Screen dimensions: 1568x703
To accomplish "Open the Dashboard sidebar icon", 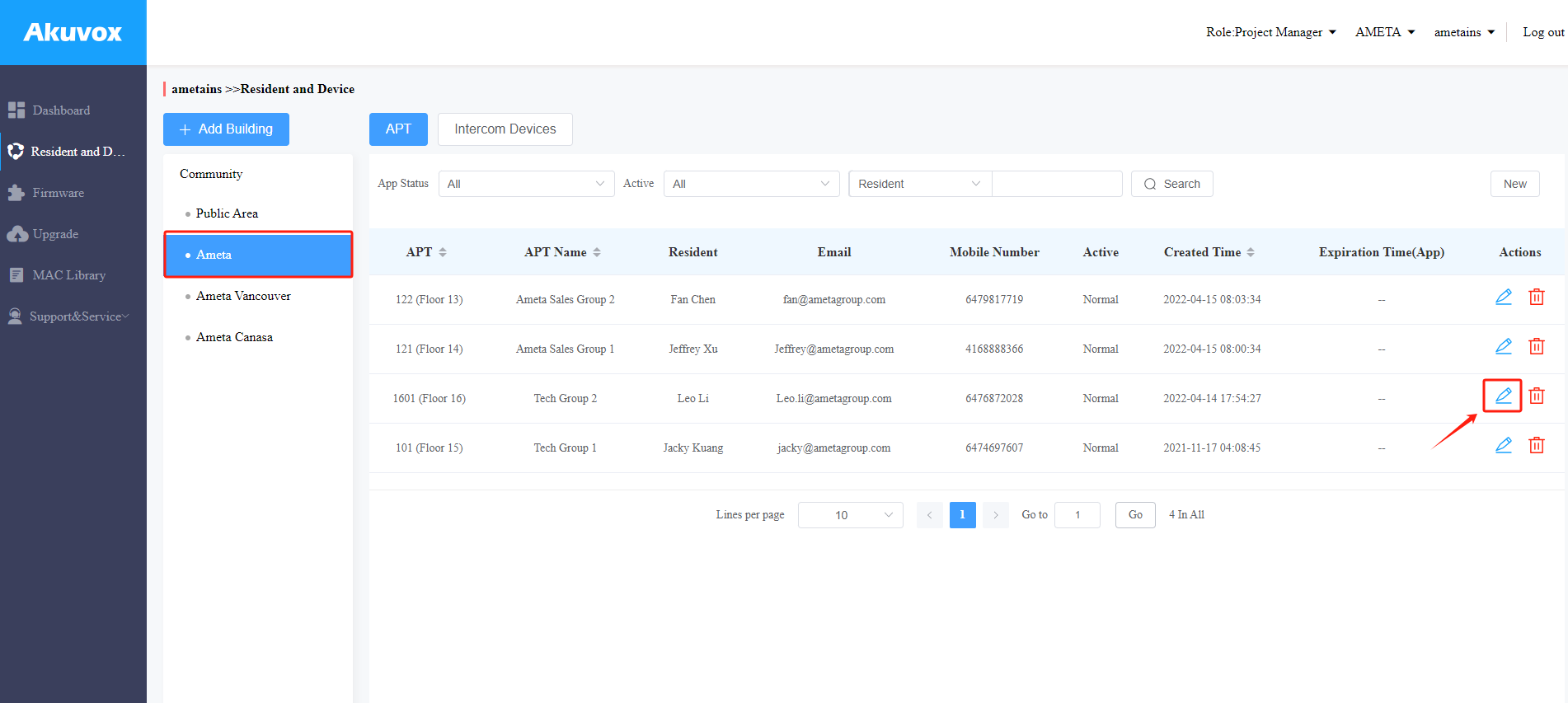I will pos(16,110).
